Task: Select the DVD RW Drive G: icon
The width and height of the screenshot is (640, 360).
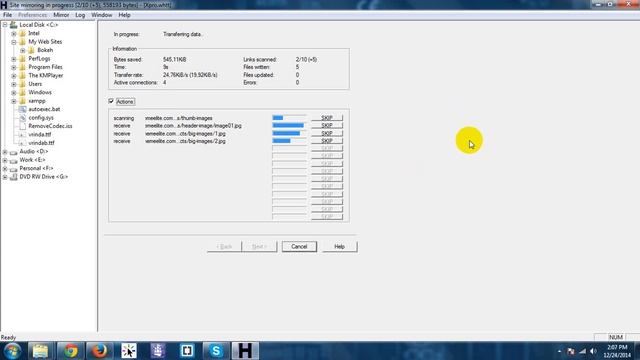Action: (13, 177)
